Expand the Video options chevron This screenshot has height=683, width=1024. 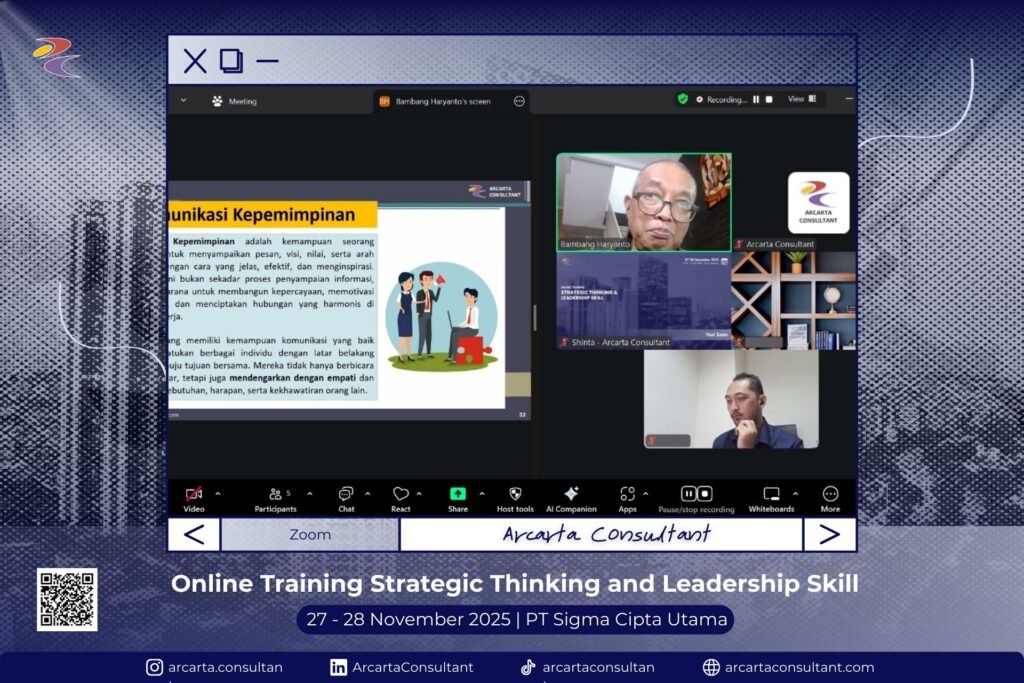click(218, 493)
